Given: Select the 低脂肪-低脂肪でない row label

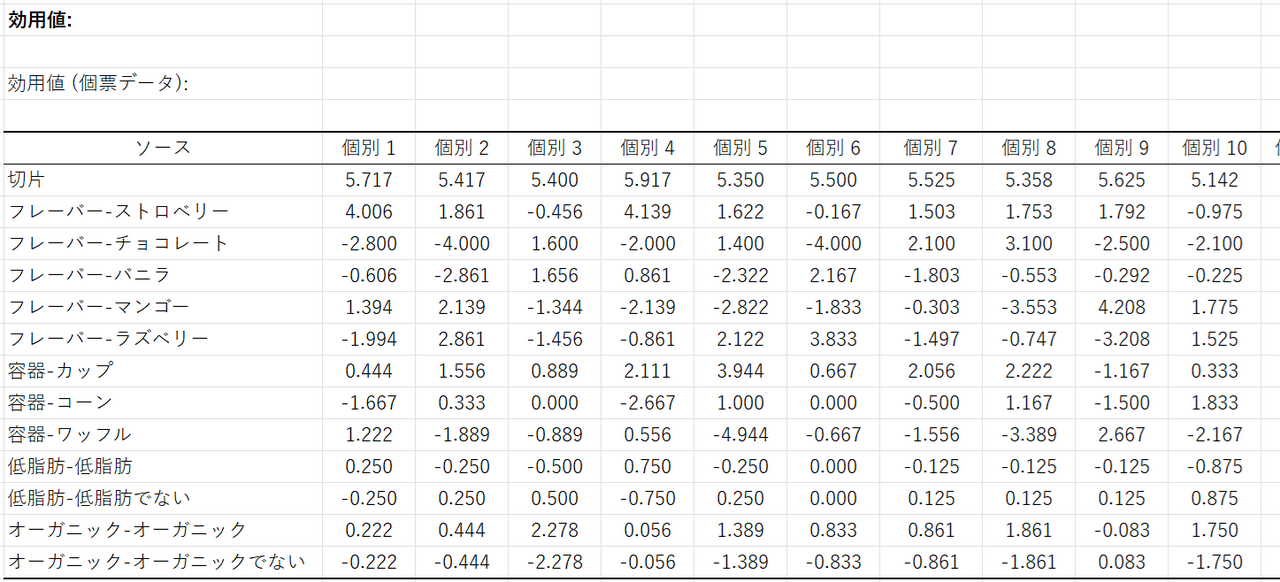Looking at the screenshot, I should (x=99, y=498).
